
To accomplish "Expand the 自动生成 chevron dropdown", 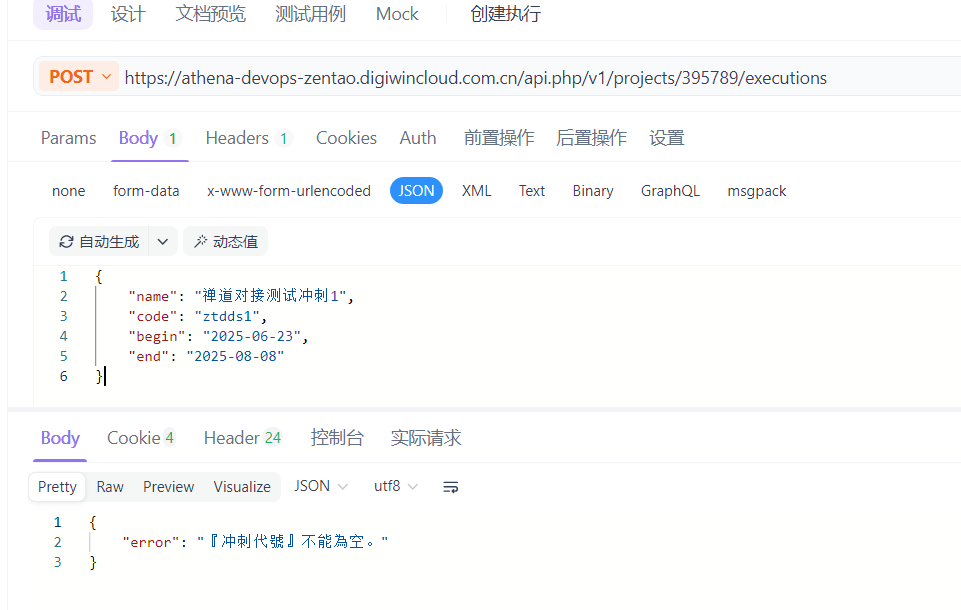I will click(162, 241).
